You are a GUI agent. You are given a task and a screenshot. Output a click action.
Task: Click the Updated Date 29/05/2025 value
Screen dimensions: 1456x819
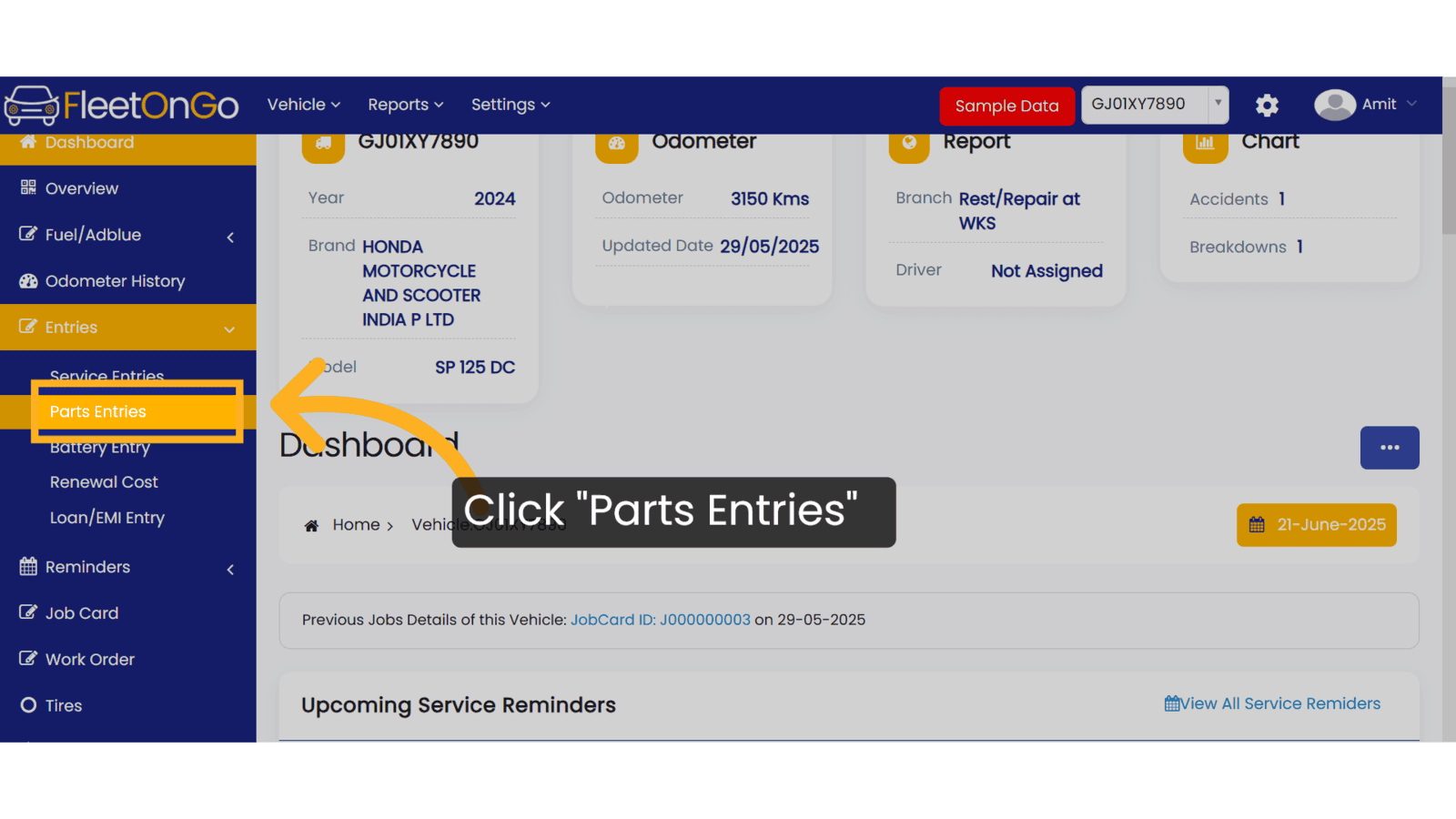point(770,247)
